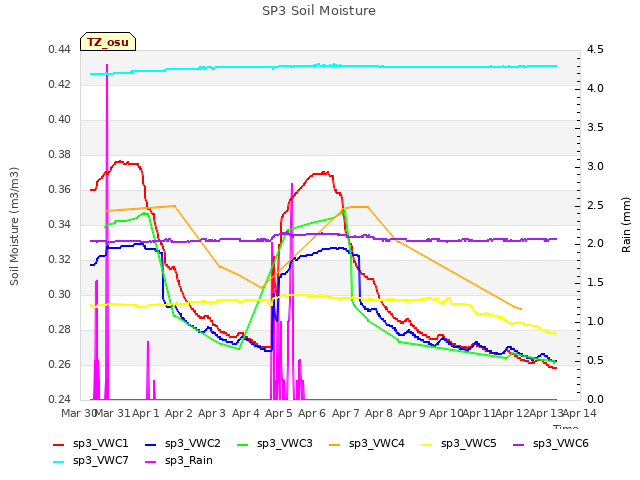Click the Rain (mm) axis label

pyautogui.click(x=626, y=225)
